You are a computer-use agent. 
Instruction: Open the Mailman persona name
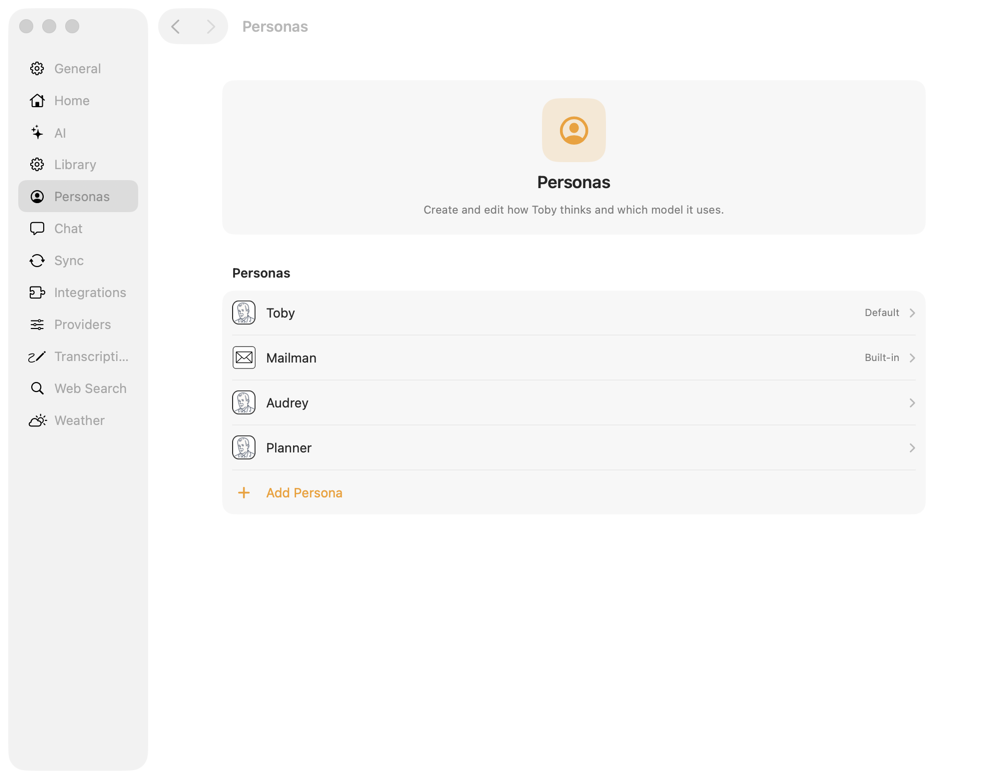pos(291,358)
